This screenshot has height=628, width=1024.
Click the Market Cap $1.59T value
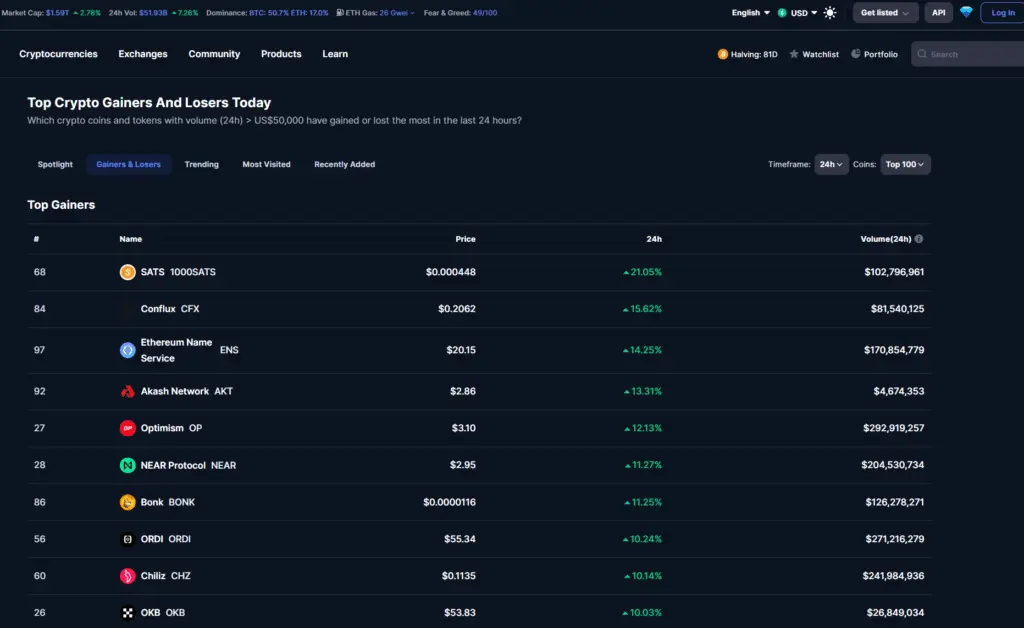(x=57, y=12)
